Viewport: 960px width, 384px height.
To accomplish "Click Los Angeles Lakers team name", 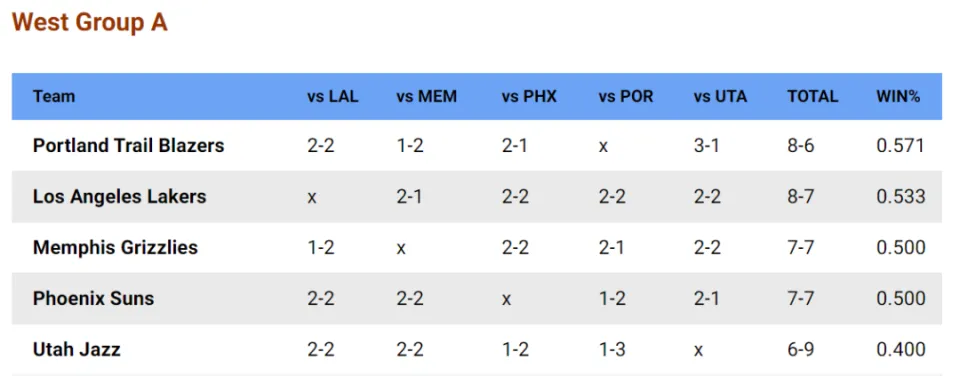I will tap(119, 197).
